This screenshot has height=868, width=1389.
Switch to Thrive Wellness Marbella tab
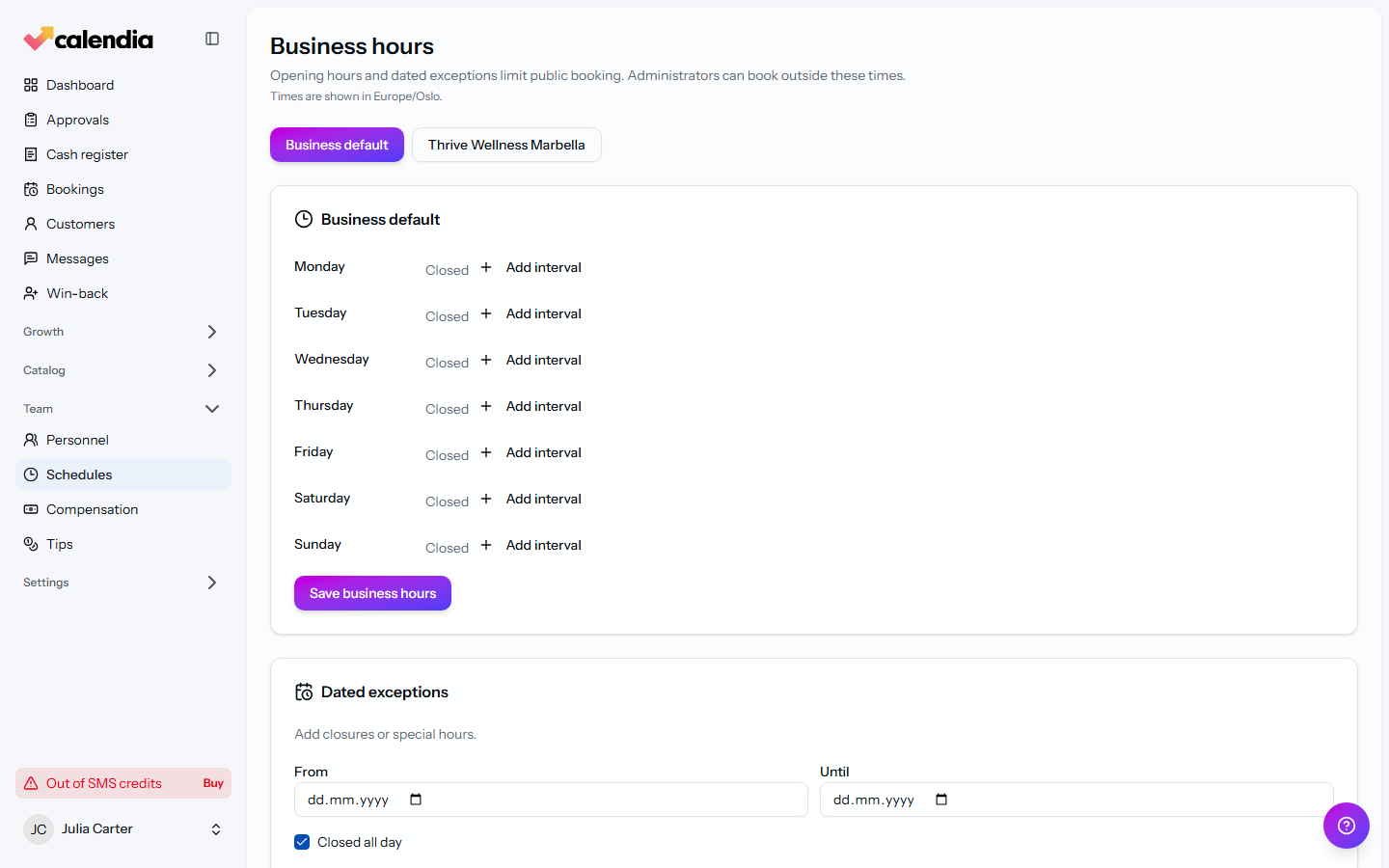506,145
